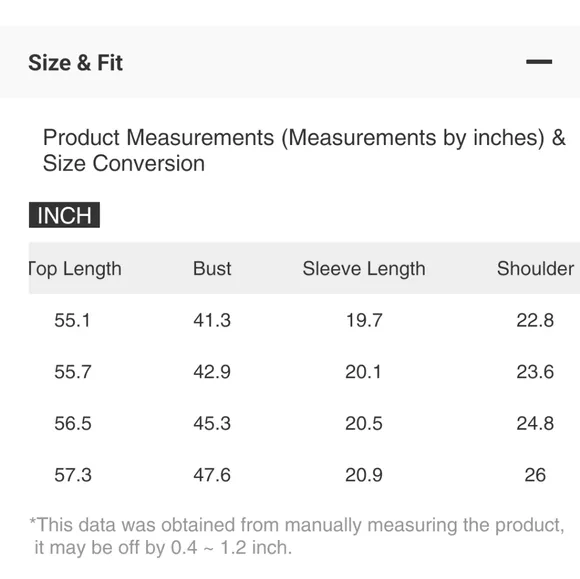Viewport: 580px width, 579px height.
Task: Click the Shoulder column header
Action: pos(535,268)
